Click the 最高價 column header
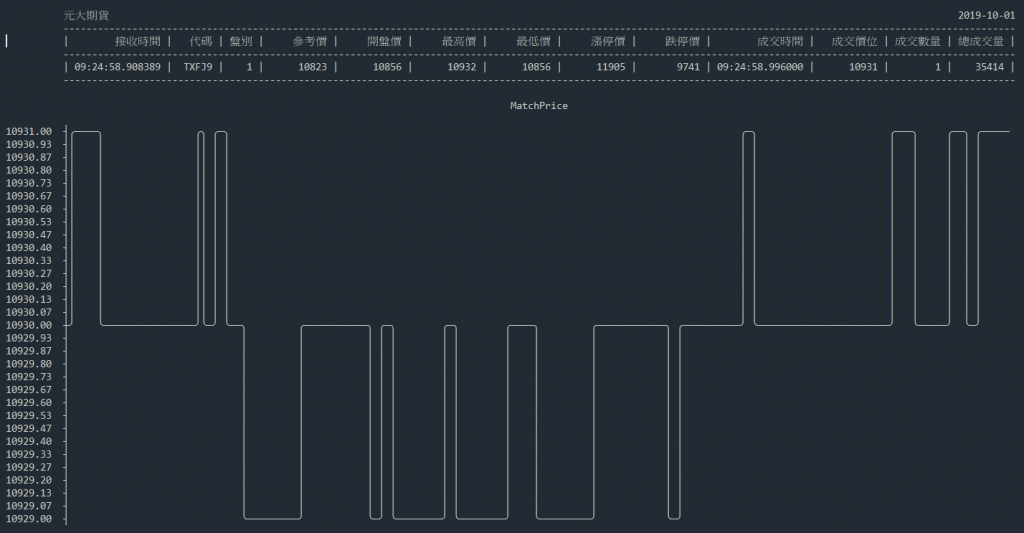The width and height of the screenshot is (1024, 533). click(x=458, y=41)
